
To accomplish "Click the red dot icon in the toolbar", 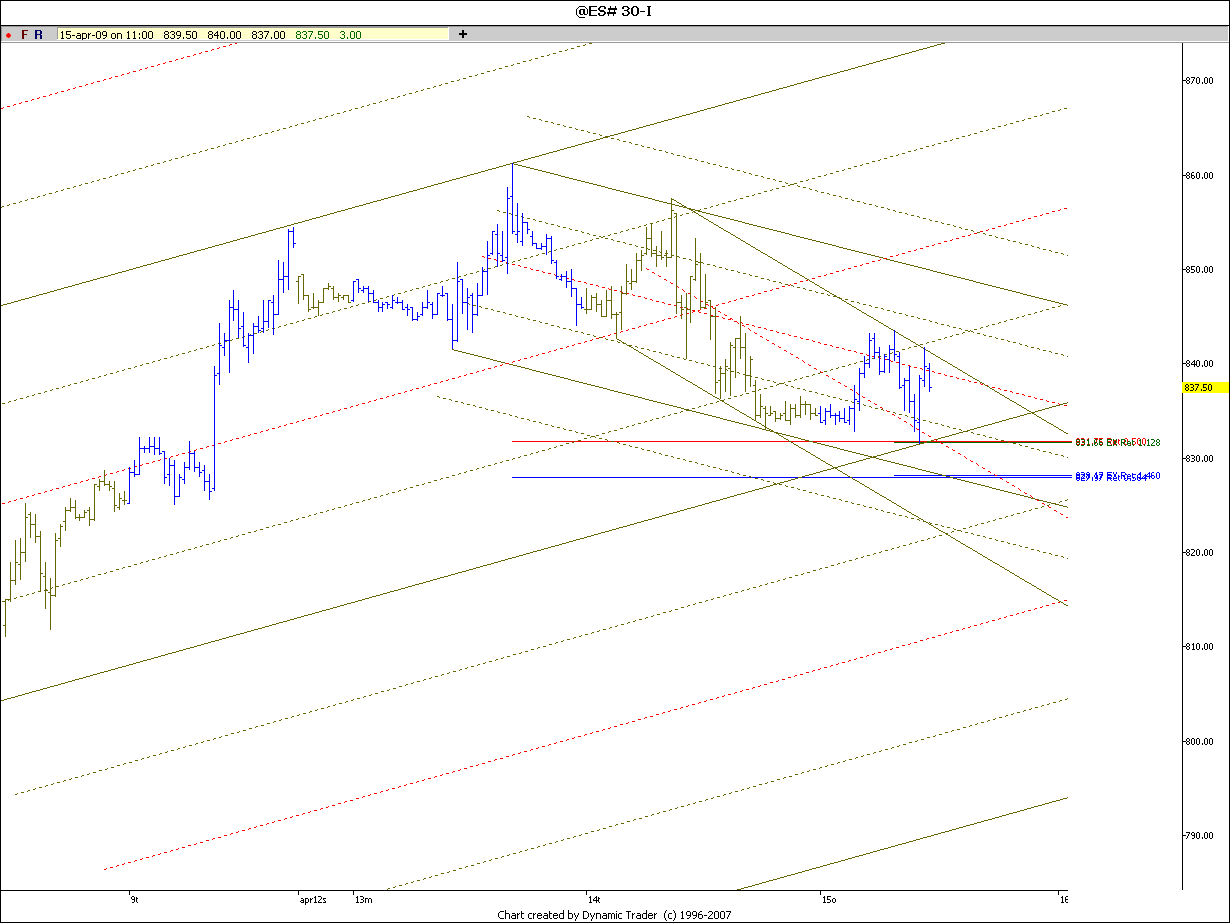I will pyautogui.click(x=8, y=35).
